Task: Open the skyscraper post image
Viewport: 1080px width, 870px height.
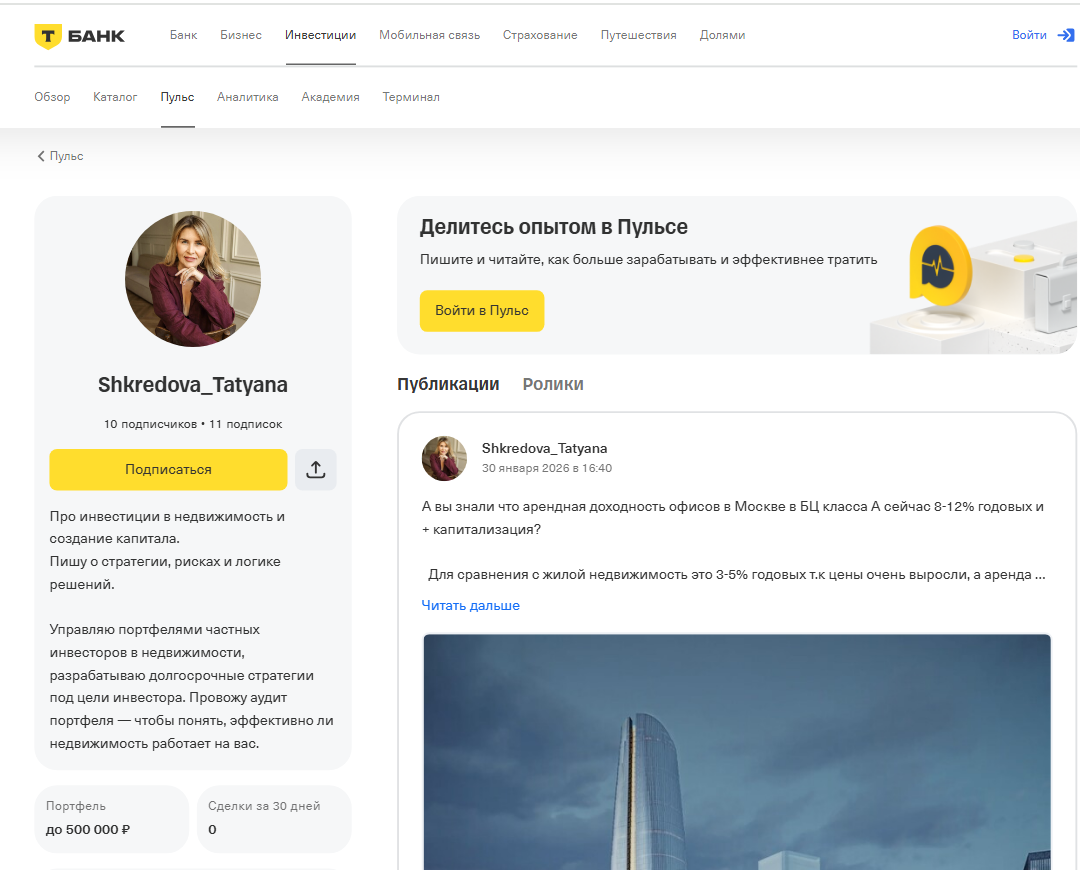Action: click(737, 750)
